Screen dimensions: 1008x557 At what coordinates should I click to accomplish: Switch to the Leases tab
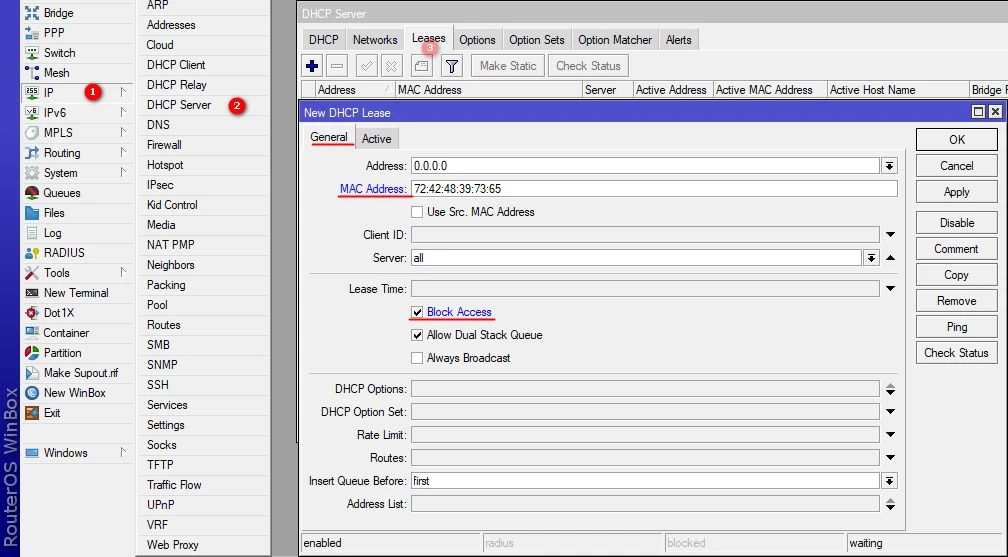click(428, 39)
